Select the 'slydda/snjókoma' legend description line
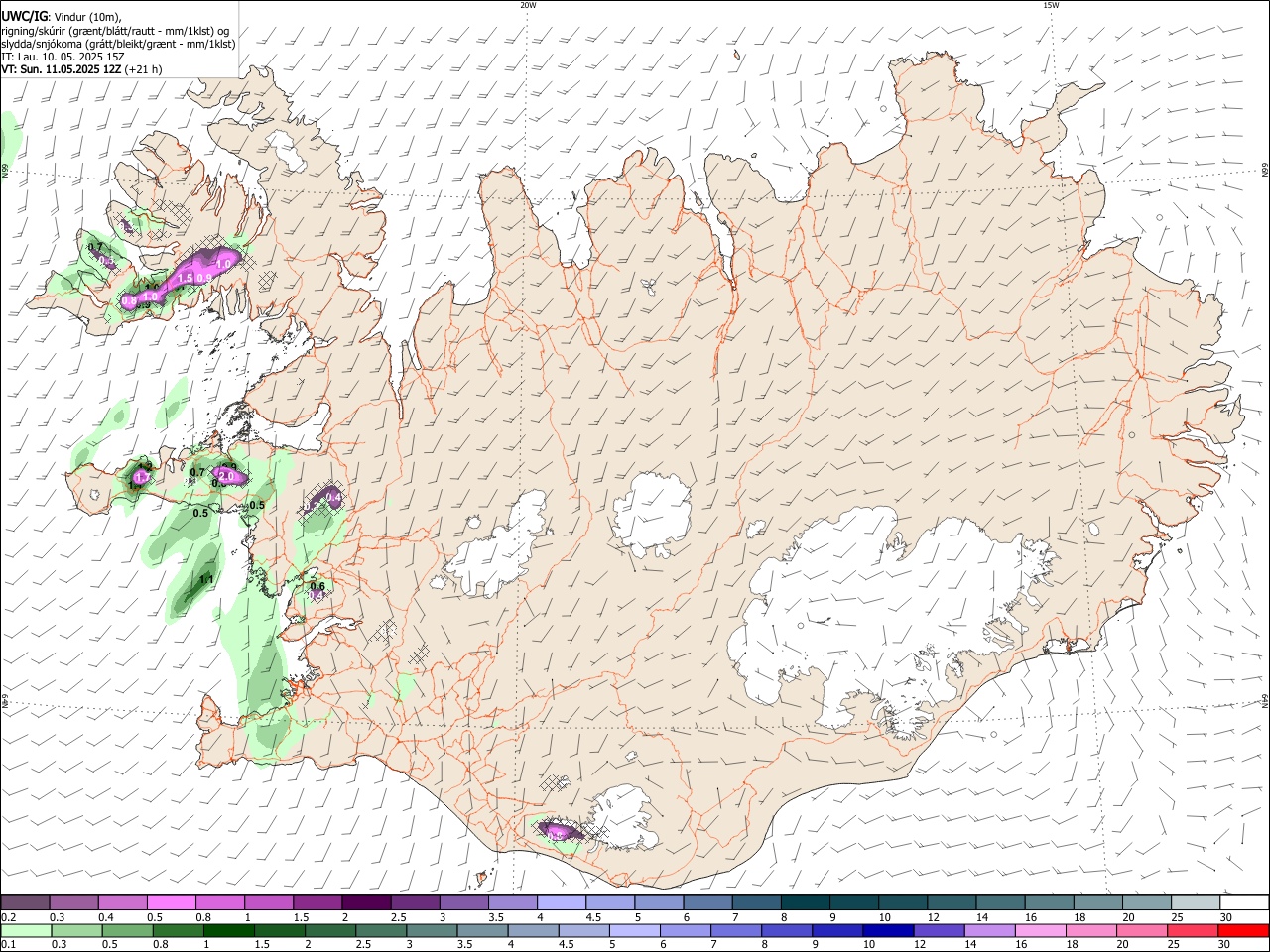Viewport: 1270px width, 952px height. (118, 44)
